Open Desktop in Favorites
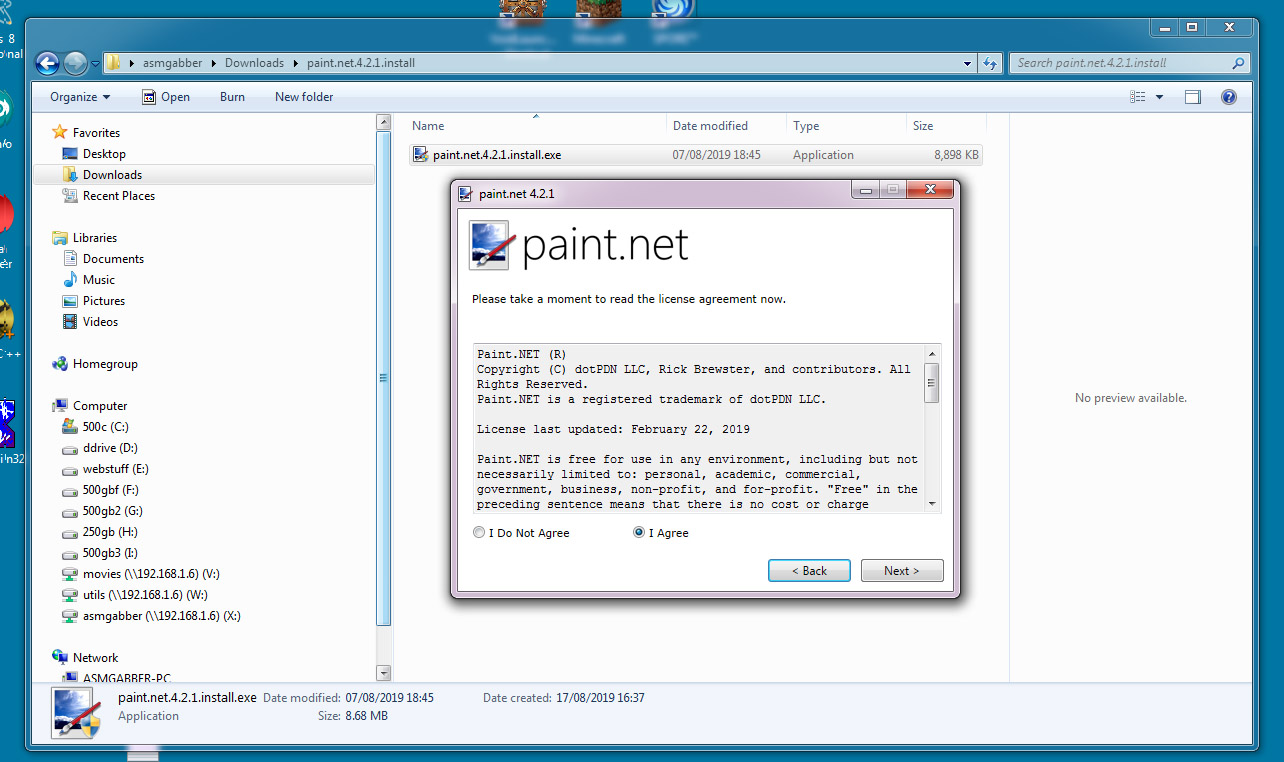This screenshot has height=762, width=1284. tap(104, 154)
